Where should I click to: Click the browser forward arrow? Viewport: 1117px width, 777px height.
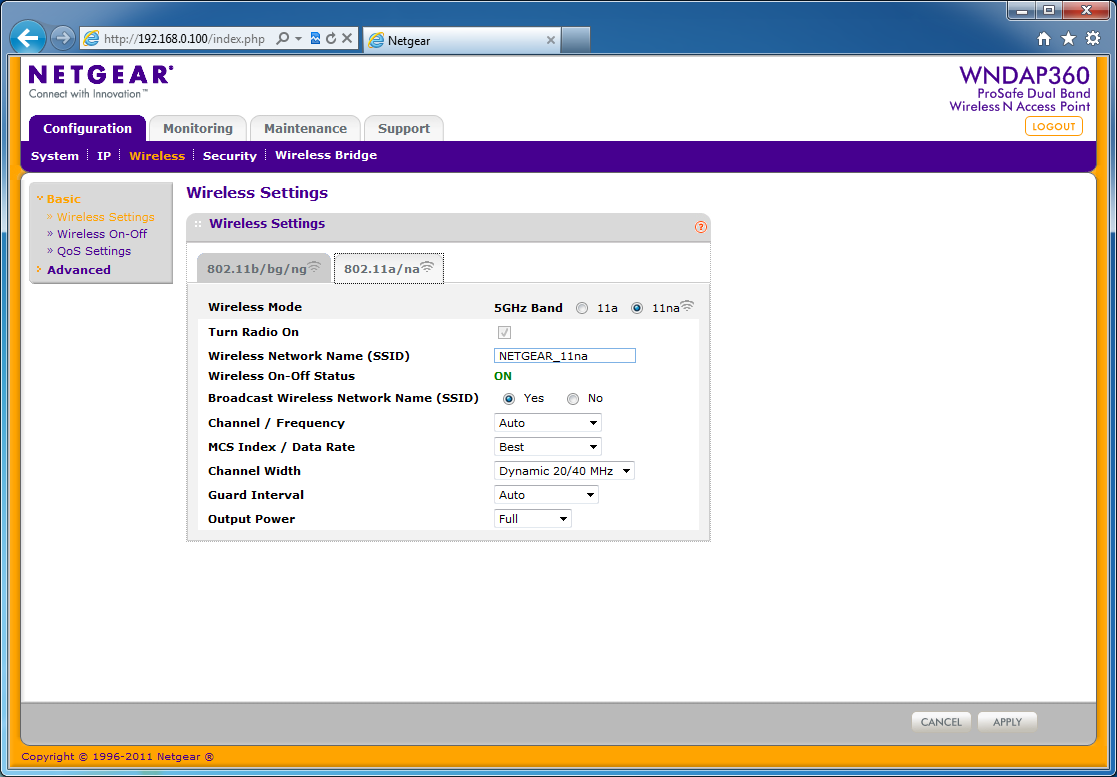pyautogui.click(x=63, y=38)
